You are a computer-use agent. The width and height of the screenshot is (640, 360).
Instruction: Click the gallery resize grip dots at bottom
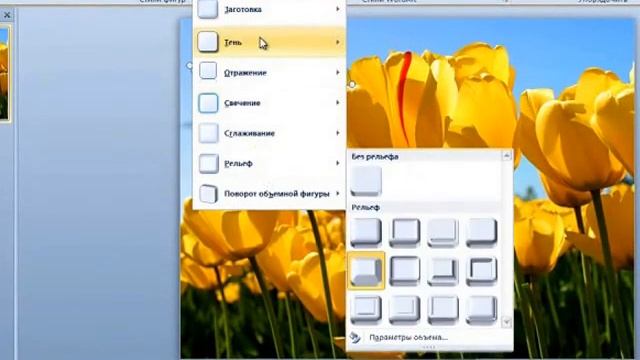click(x=429, y=347)
